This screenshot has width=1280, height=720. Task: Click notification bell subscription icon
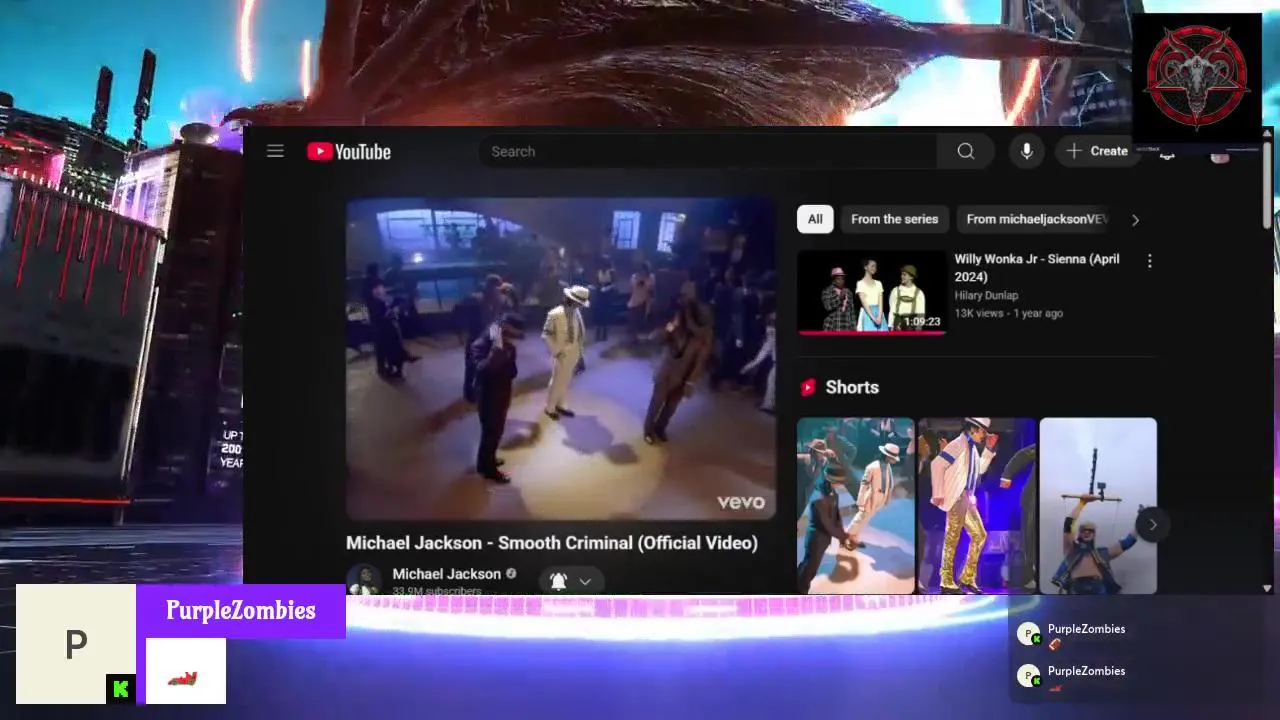point(558,581)
